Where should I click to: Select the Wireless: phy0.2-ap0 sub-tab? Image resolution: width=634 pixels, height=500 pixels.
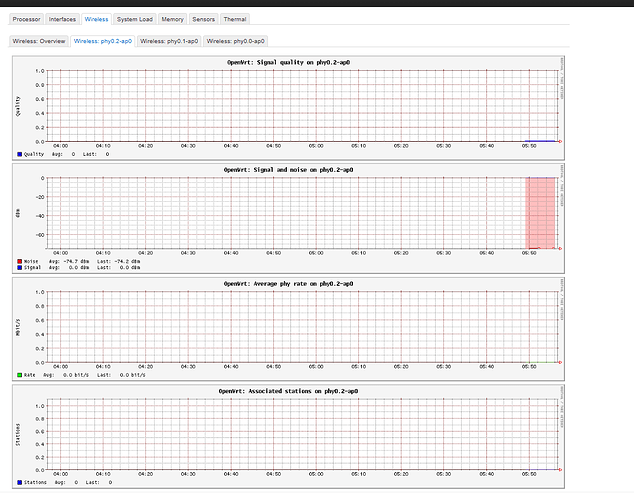pos(102,41)
